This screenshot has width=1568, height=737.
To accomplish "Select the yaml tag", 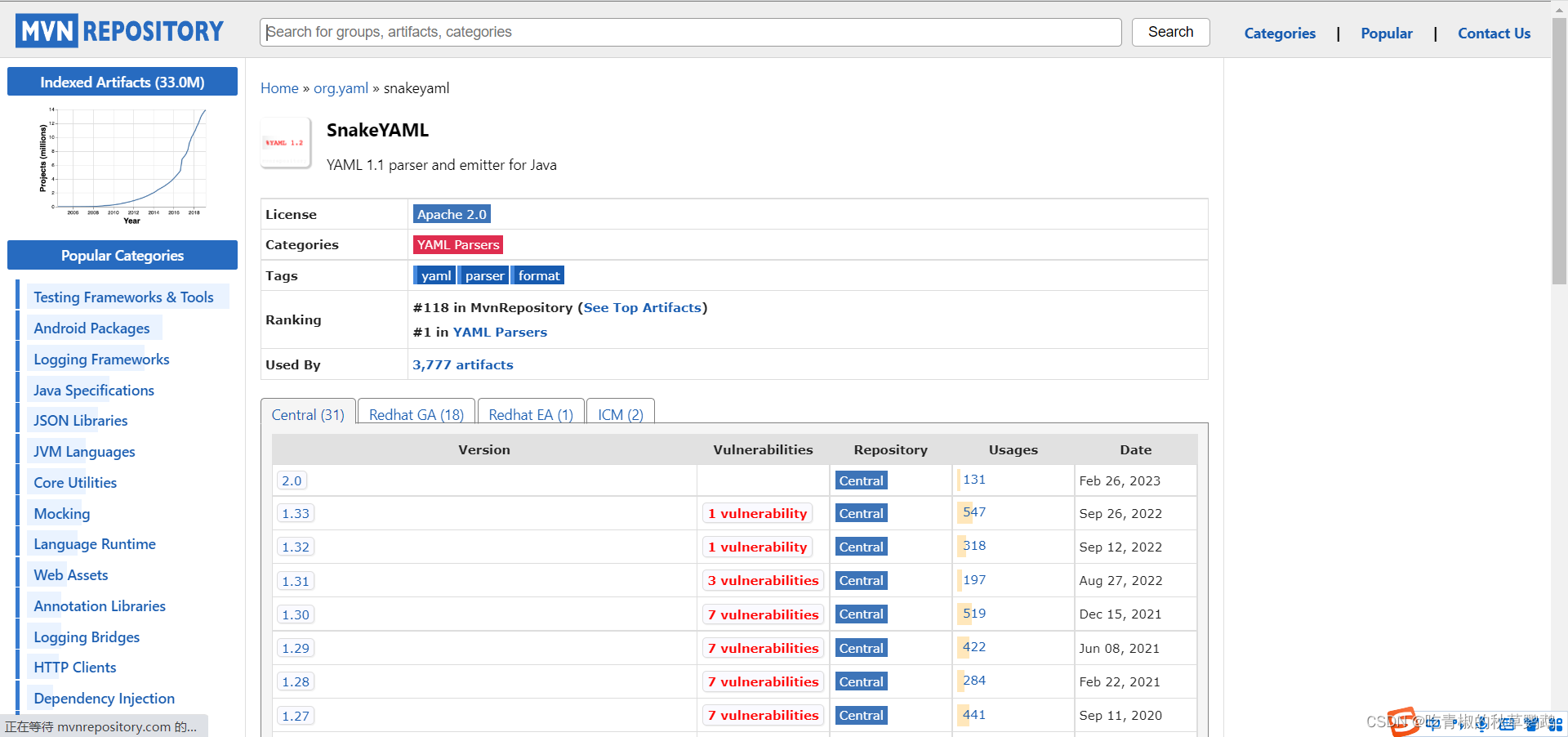I will pos(434,275).
